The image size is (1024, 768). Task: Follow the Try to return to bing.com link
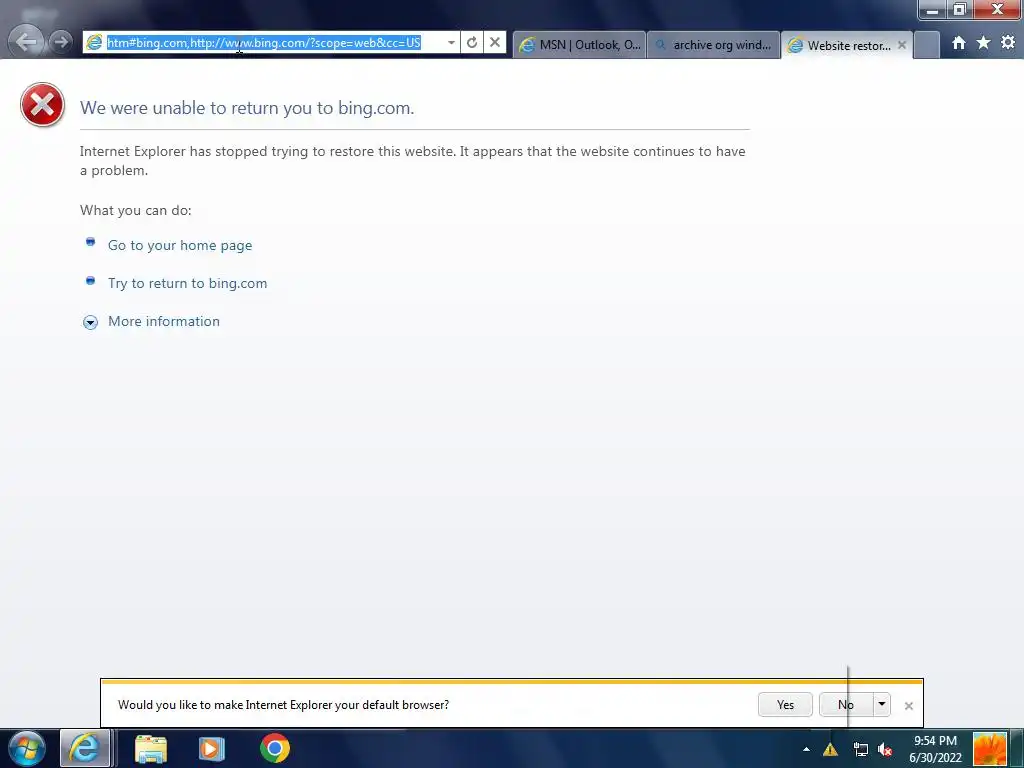[x=187, y=283]
